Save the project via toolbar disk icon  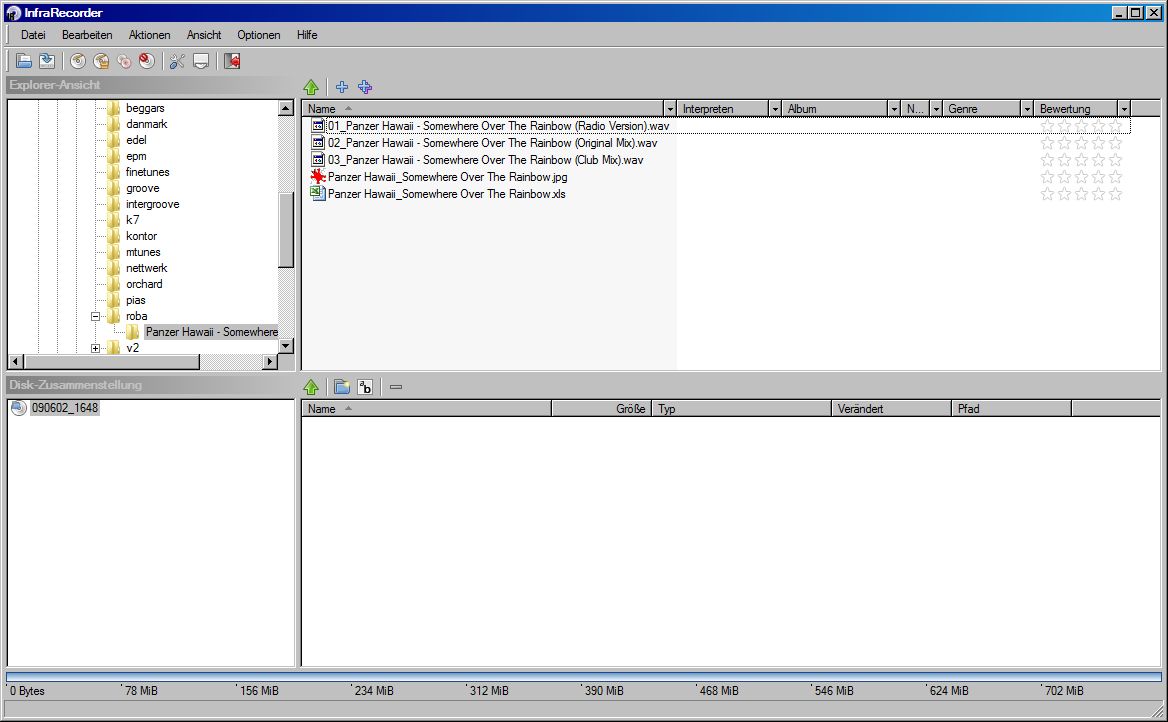click(47, 61)
